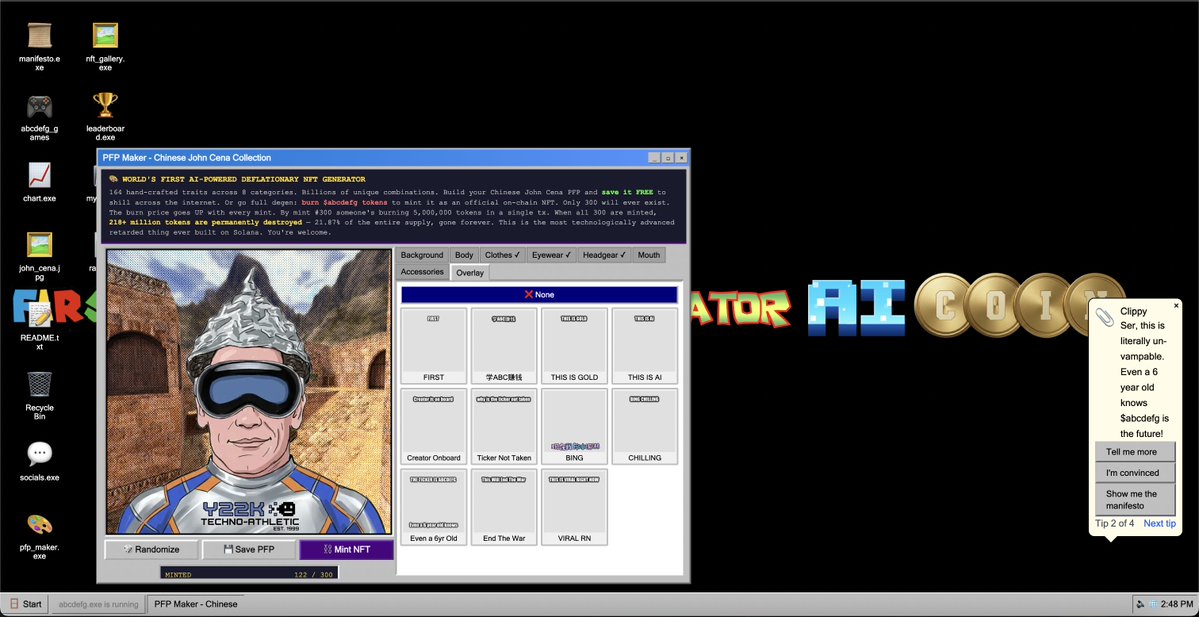Click the volume icon in system tray
This screenshot has height=617, width=1199.
1141,604
